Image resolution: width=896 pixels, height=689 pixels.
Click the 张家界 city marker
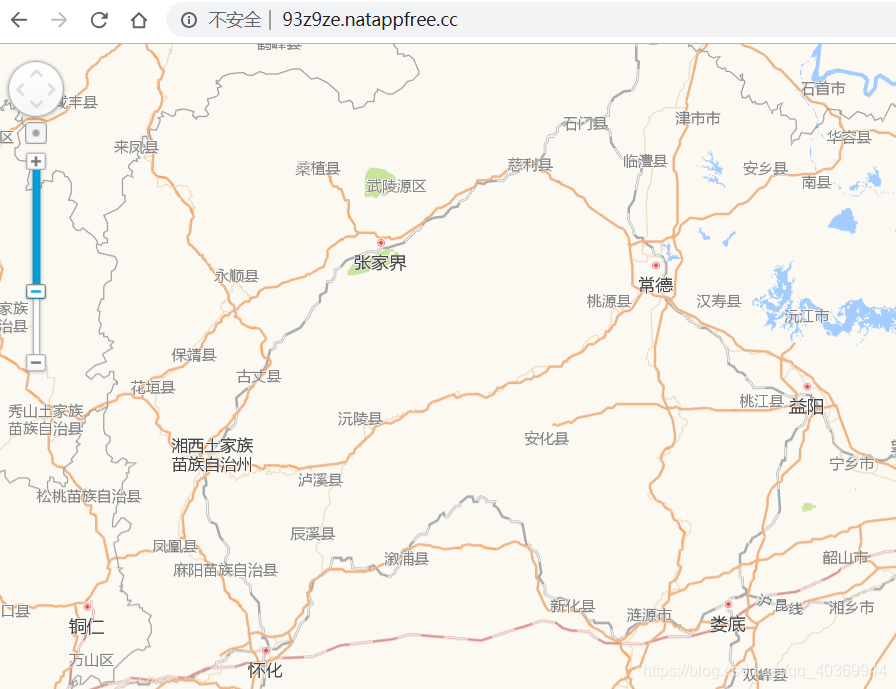pos(381,243)
